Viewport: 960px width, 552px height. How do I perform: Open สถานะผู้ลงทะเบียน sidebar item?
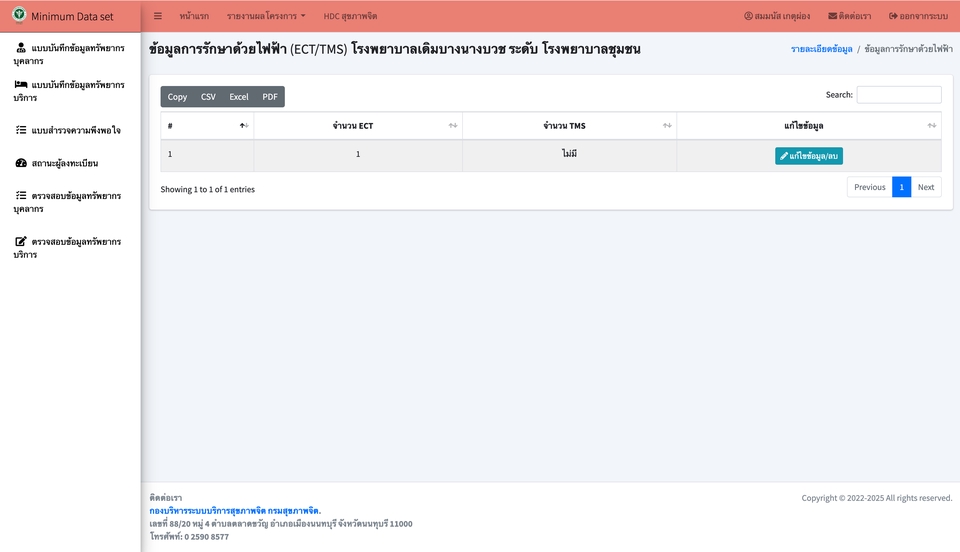coord(56,163)
